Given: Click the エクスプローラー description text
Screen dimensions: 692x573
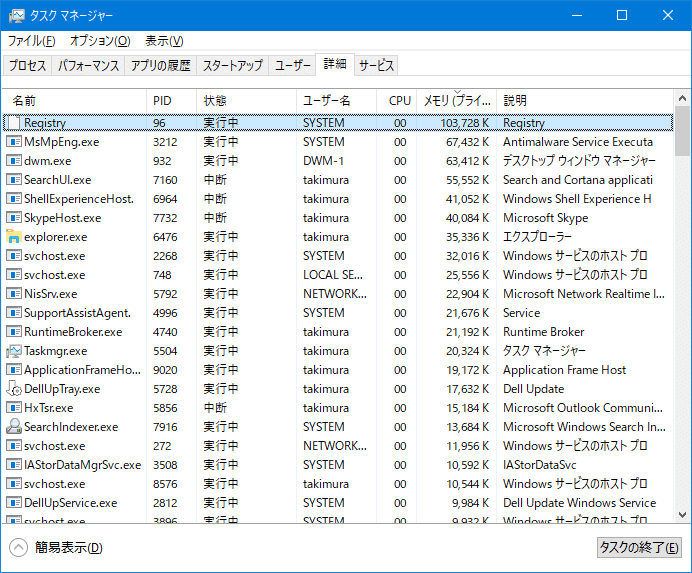Looking at the screenshot, I should click(537, 237).
